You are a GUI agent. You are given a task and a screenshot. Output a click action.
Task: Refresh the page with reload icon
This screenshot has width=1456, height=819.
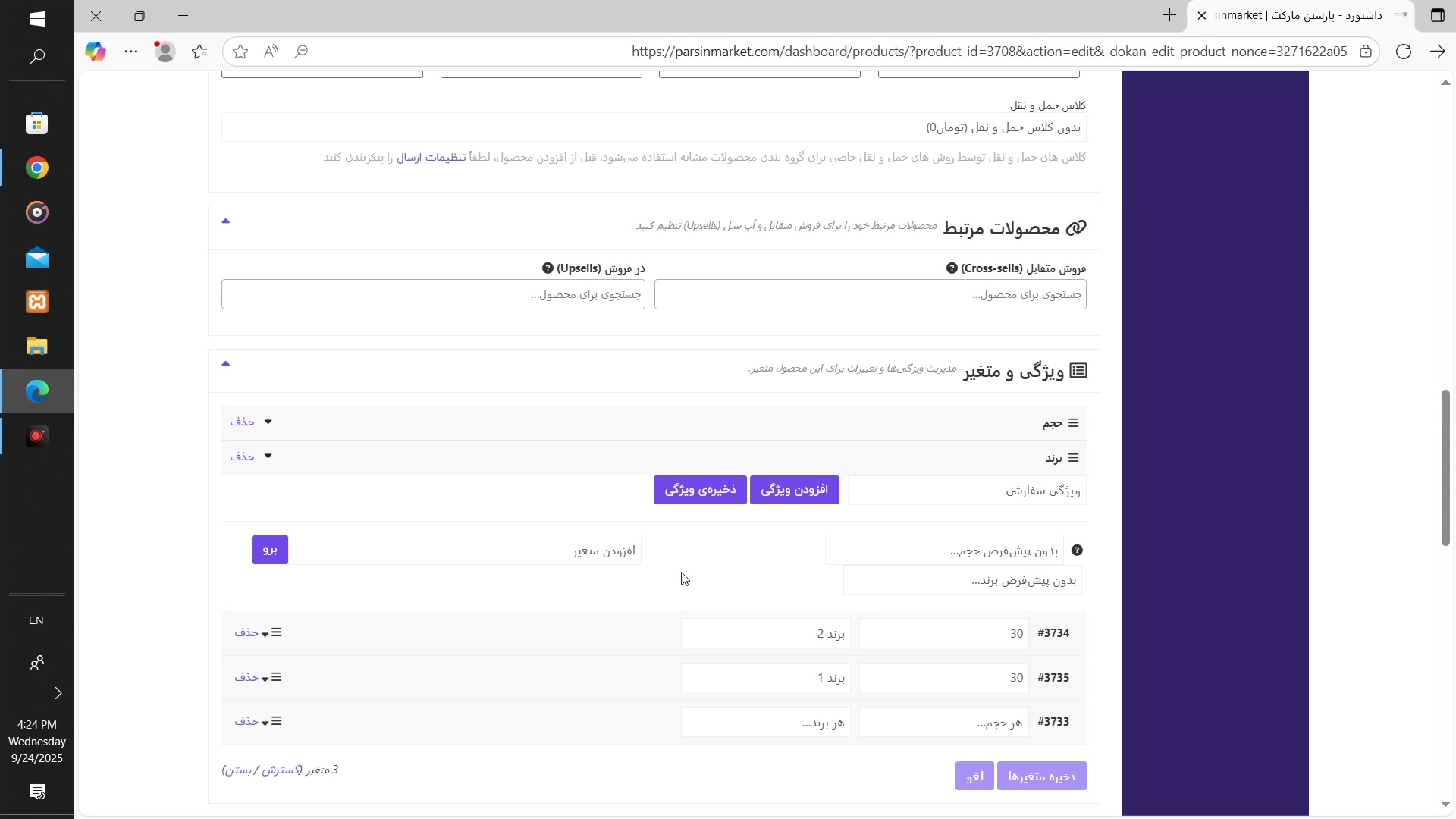click(1404, 52)
